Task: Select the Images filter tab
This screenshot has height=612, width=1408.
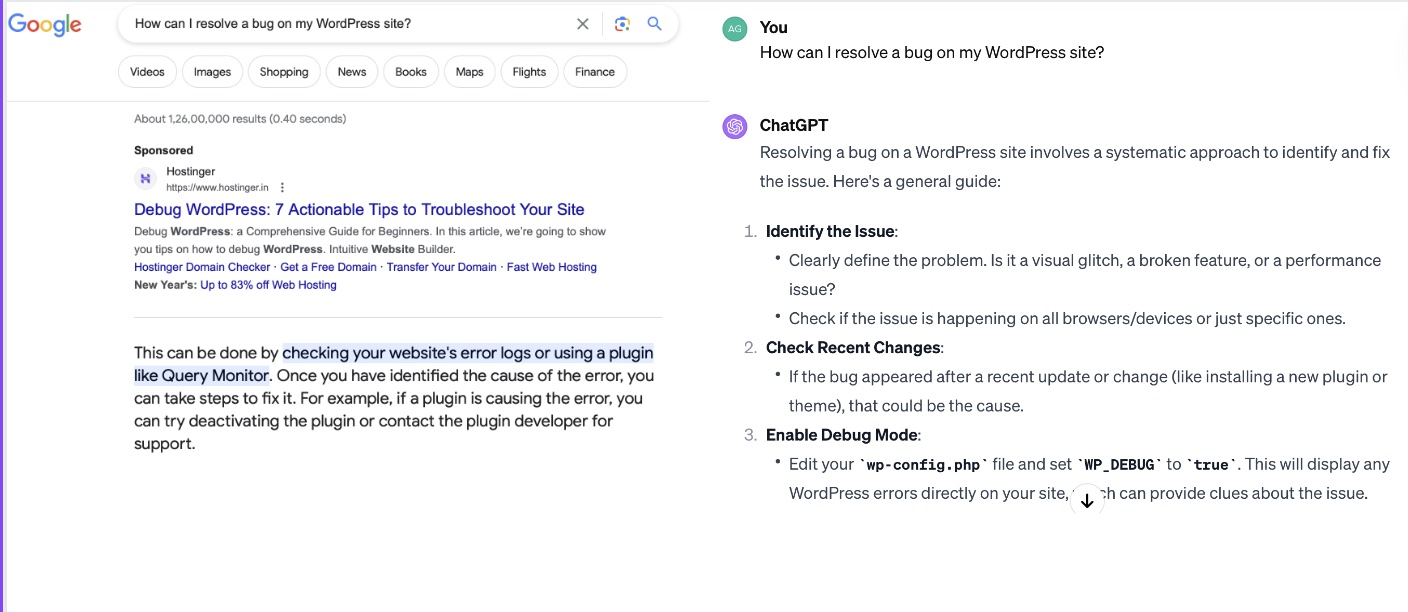Action: pyautogui.click(x=212, y=72)
